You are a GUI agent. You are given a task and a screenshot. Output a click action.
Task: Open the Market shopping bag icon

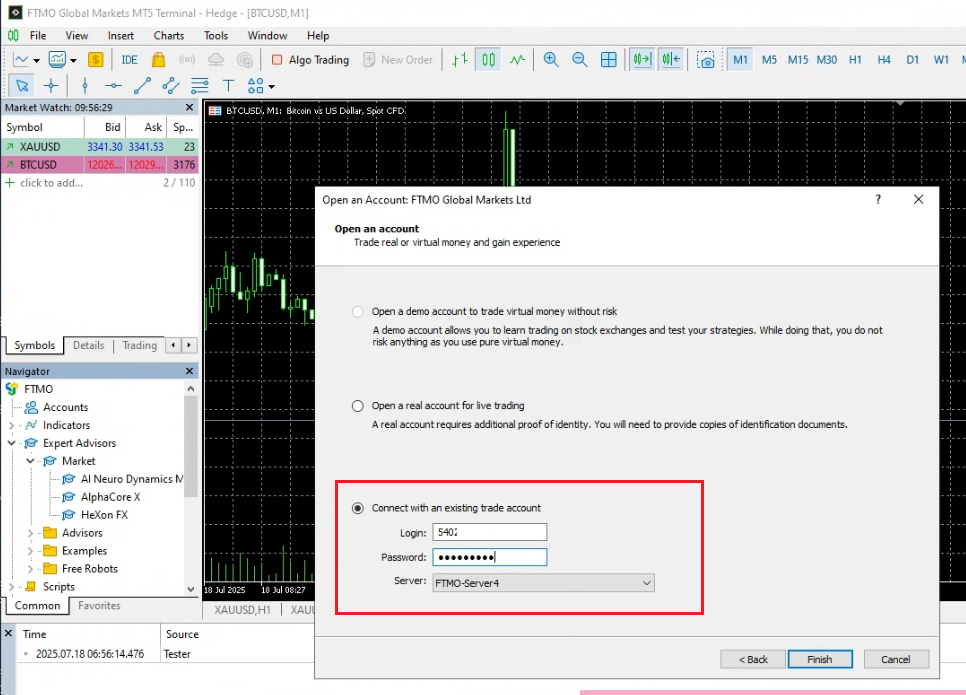click(158, 60)
